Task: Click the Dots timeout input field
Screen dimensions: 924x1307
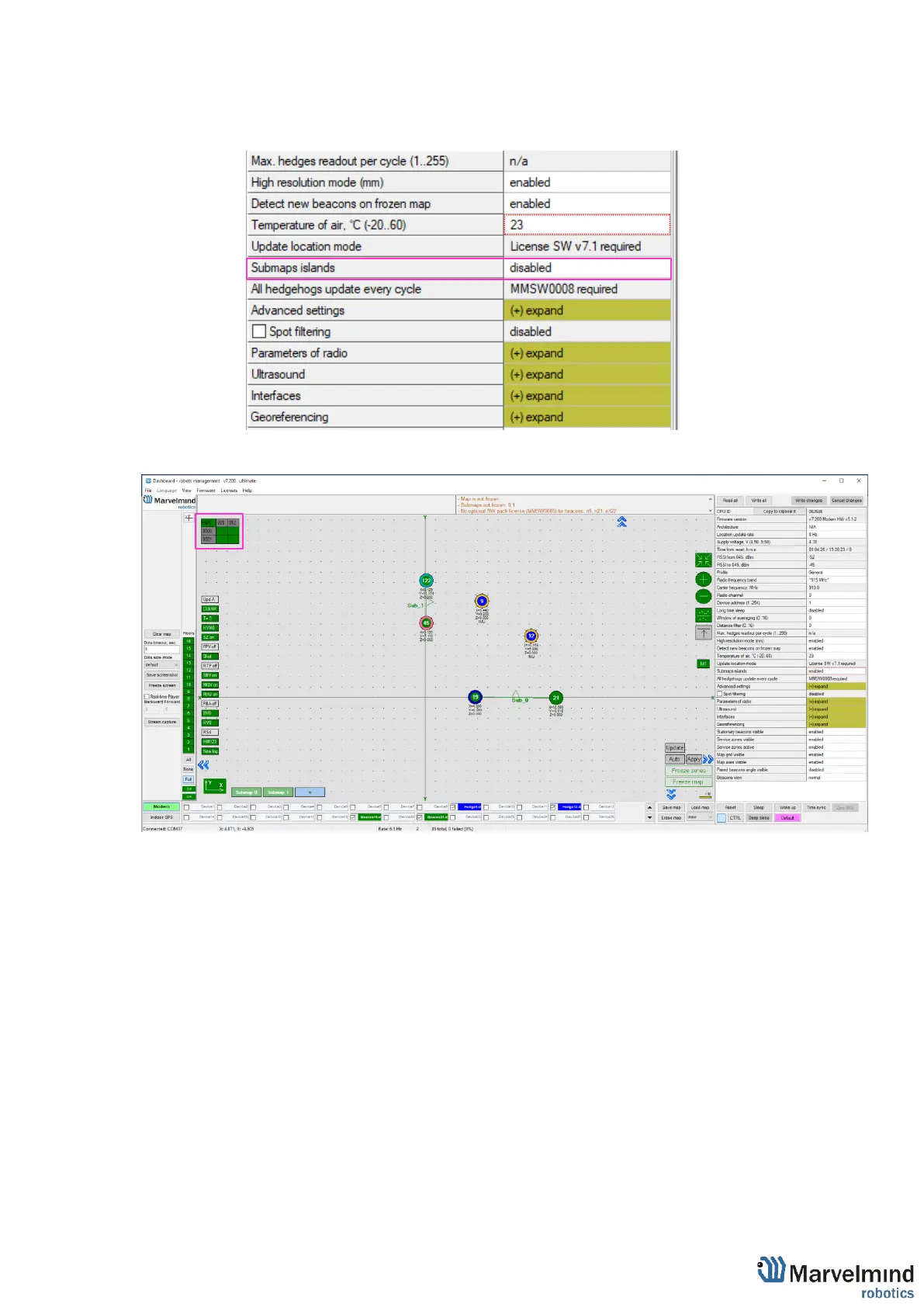Action: click(x=161, y=649)
